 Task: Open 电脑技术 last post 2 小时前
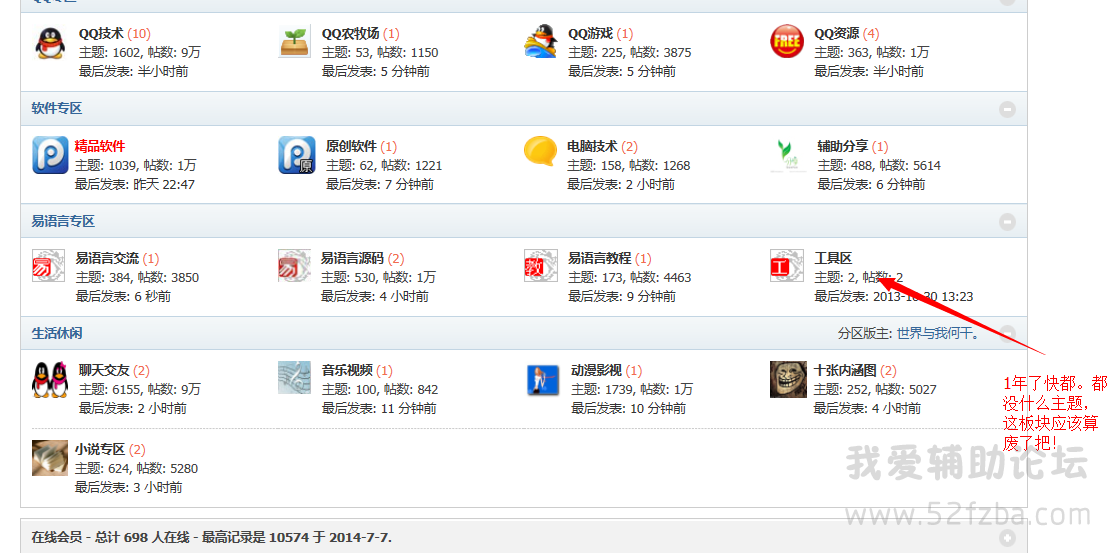coord(650,184)
